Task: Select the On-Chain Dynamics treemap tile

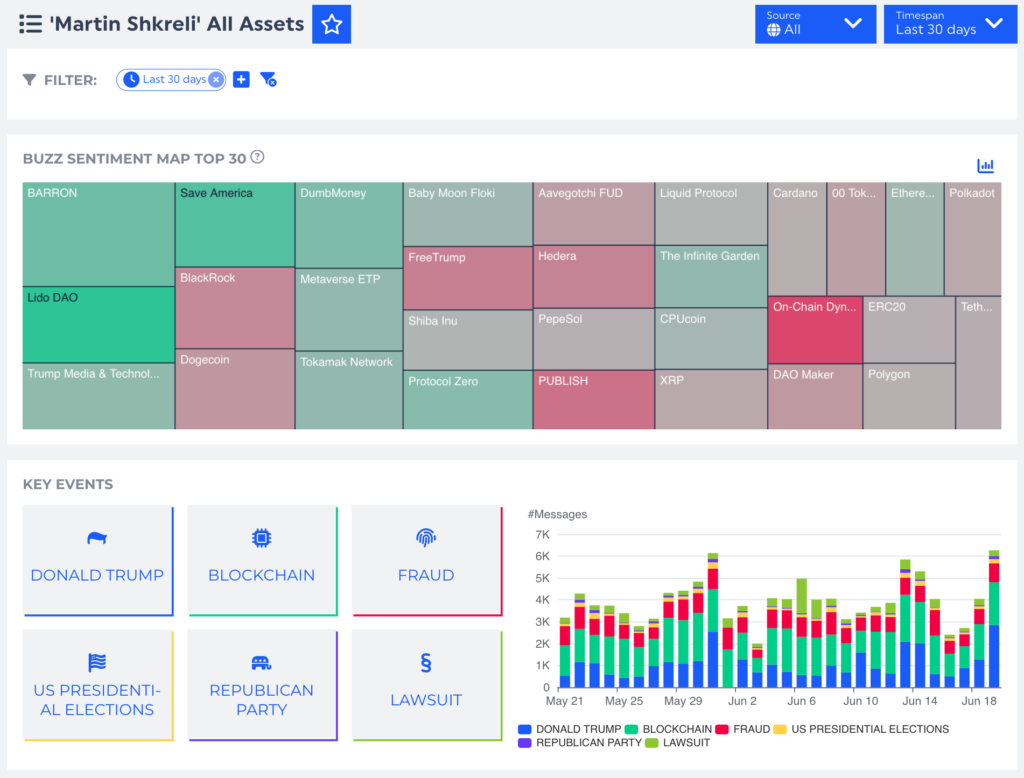Action: [x=814, y=330]
